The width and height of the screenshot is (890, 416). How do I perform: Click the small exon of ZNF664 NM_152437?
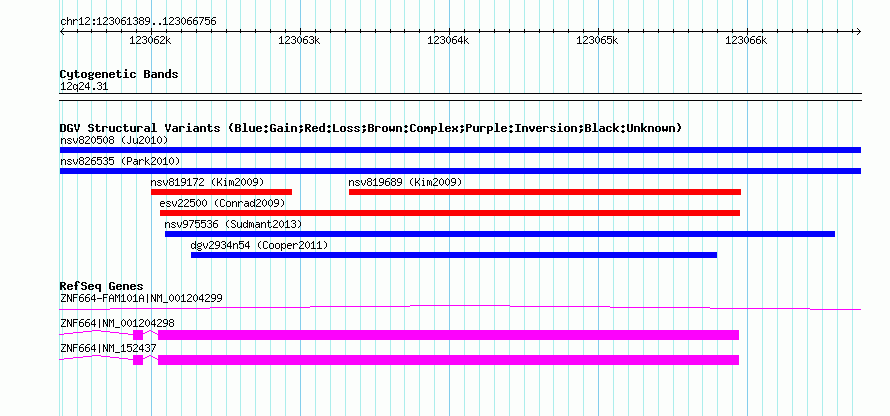(x=138, y=360)
